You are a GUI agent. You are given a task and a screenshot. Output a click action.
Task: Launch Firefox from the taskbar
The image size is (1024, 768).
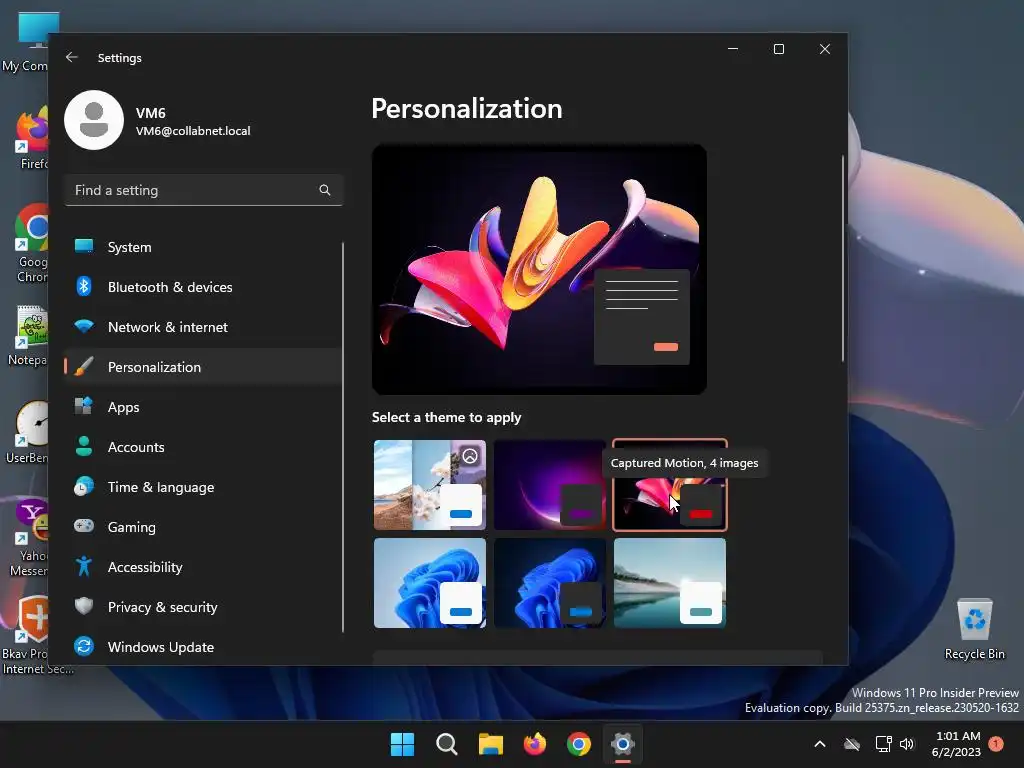point(535,744)
